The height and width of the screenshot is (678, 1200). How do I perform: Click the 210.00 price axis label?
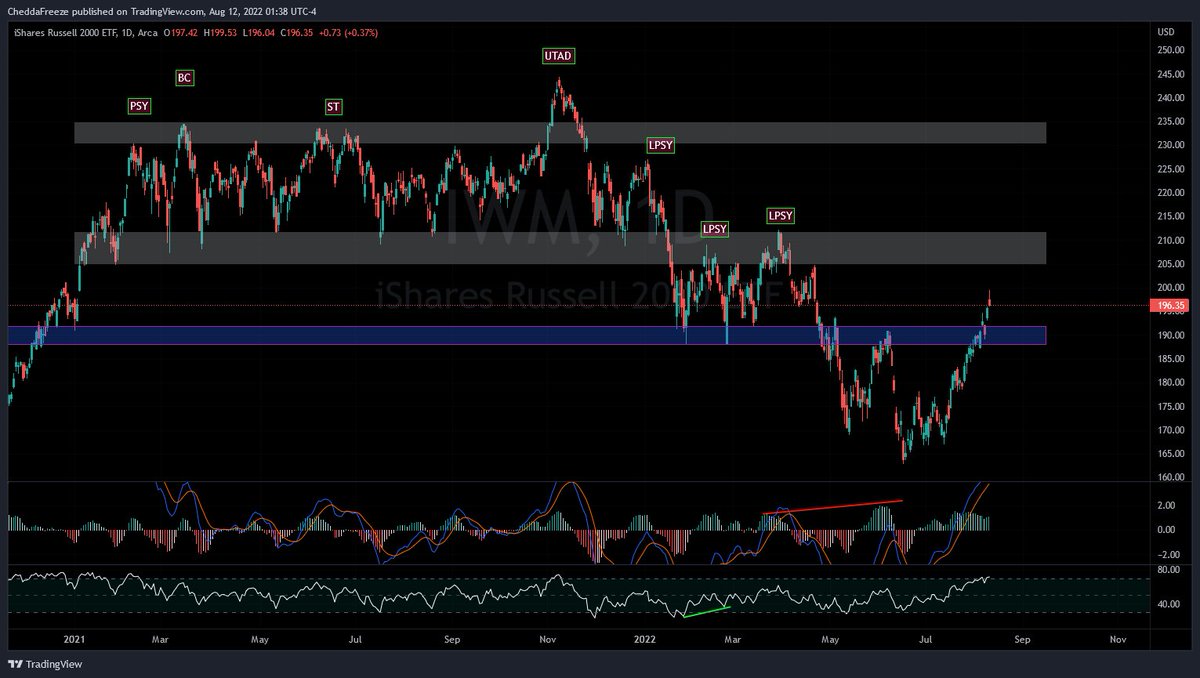(x=1170, y=241)
